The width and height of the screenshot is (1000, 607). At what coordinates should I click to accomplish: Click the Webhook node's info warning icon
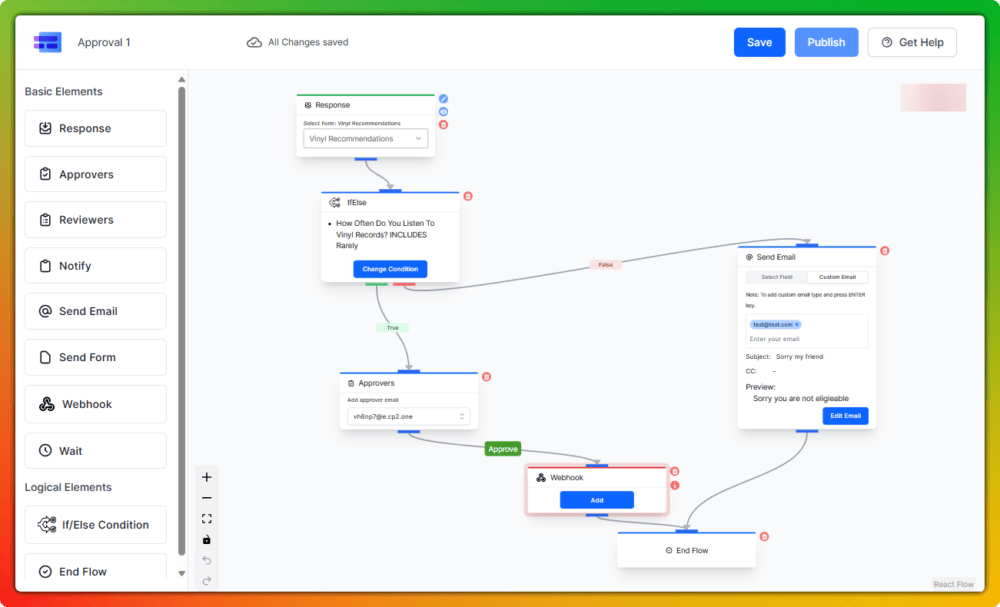click(x=675, y=485)
